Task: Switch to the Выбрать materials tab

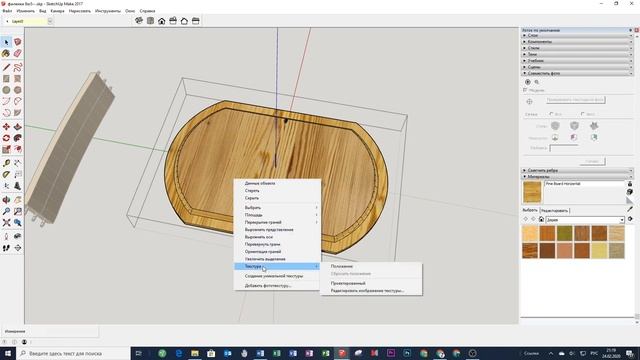Action: pyautogui.click(x=530, y=210)
